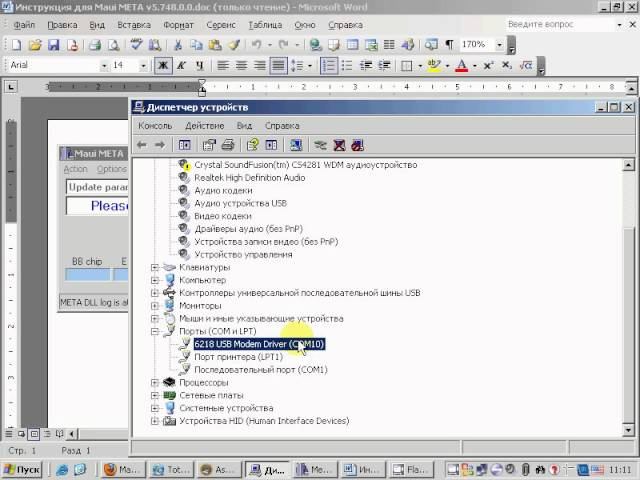This screenshot has height=480, width=640.
Task: Open a file with the Open folder icon
Action: (35, 44)
